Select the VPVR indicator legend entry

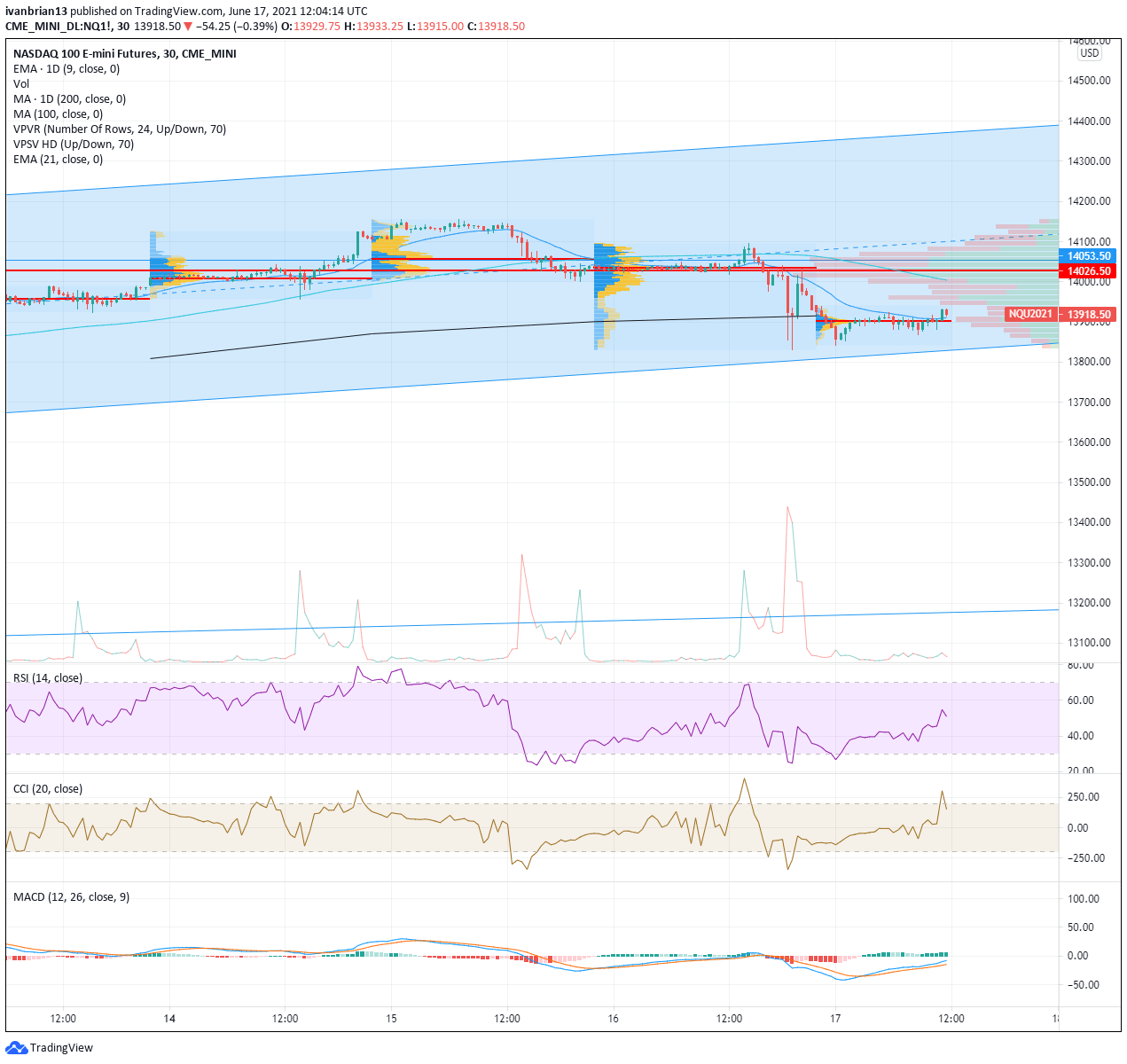(x=120, y=129)
